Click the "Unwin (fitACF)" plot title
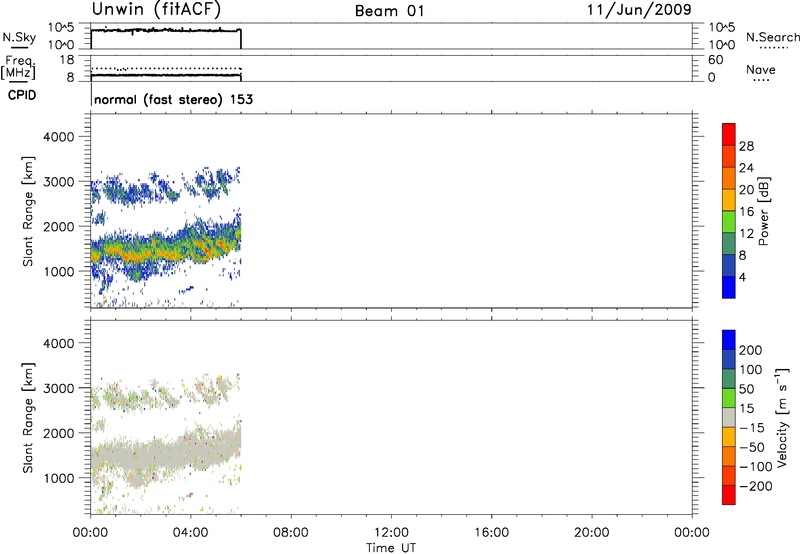Viewport: 800px width, 554px height. [x=156, y=9]
